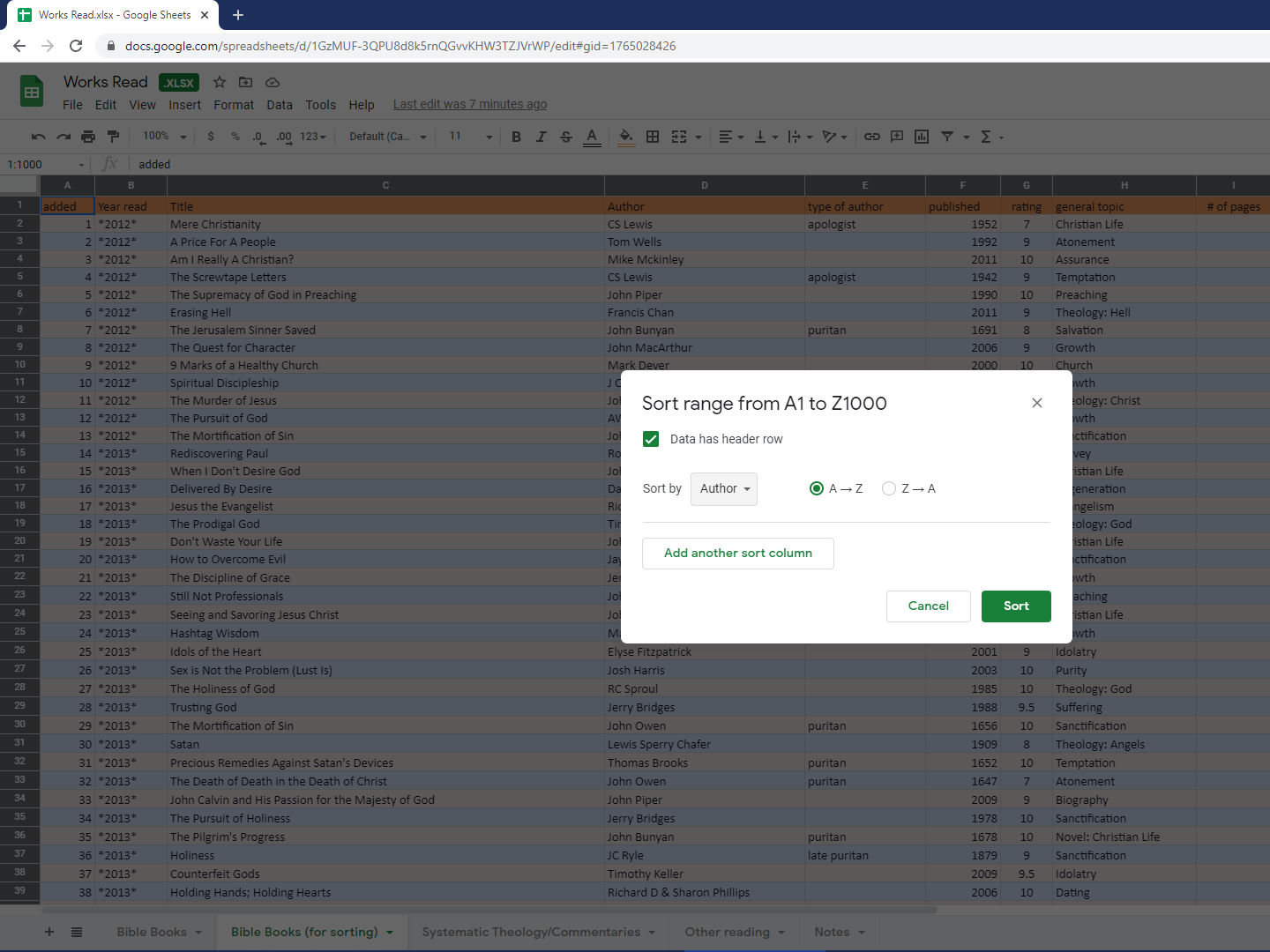Image resolution: width=1270 pixels, height=952 pixels.
Task: Select the A→Z sort order
Action: tap(817, 488)
